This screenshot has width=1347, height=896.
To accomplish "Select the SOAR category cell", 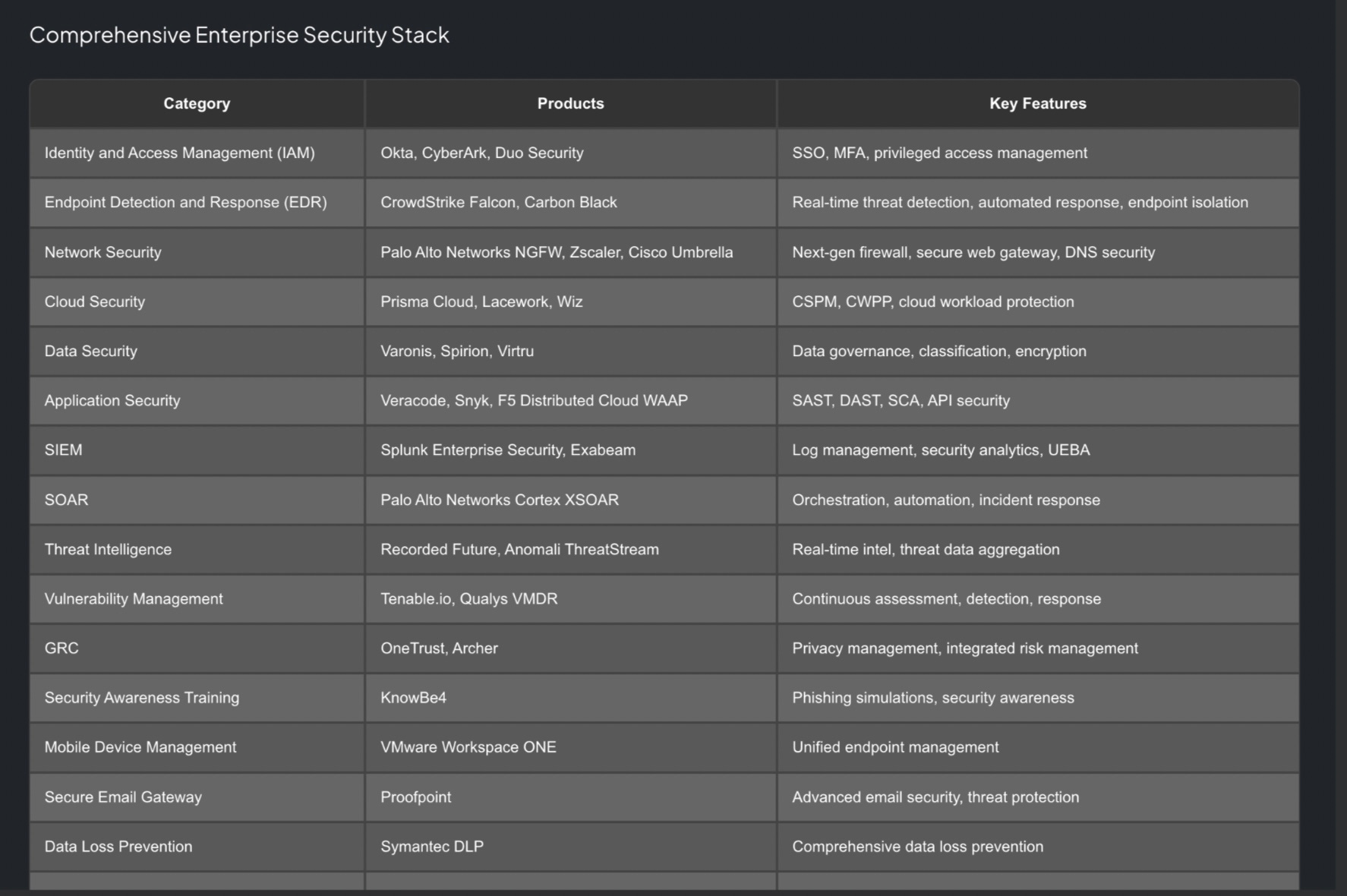I will [197, 500].
